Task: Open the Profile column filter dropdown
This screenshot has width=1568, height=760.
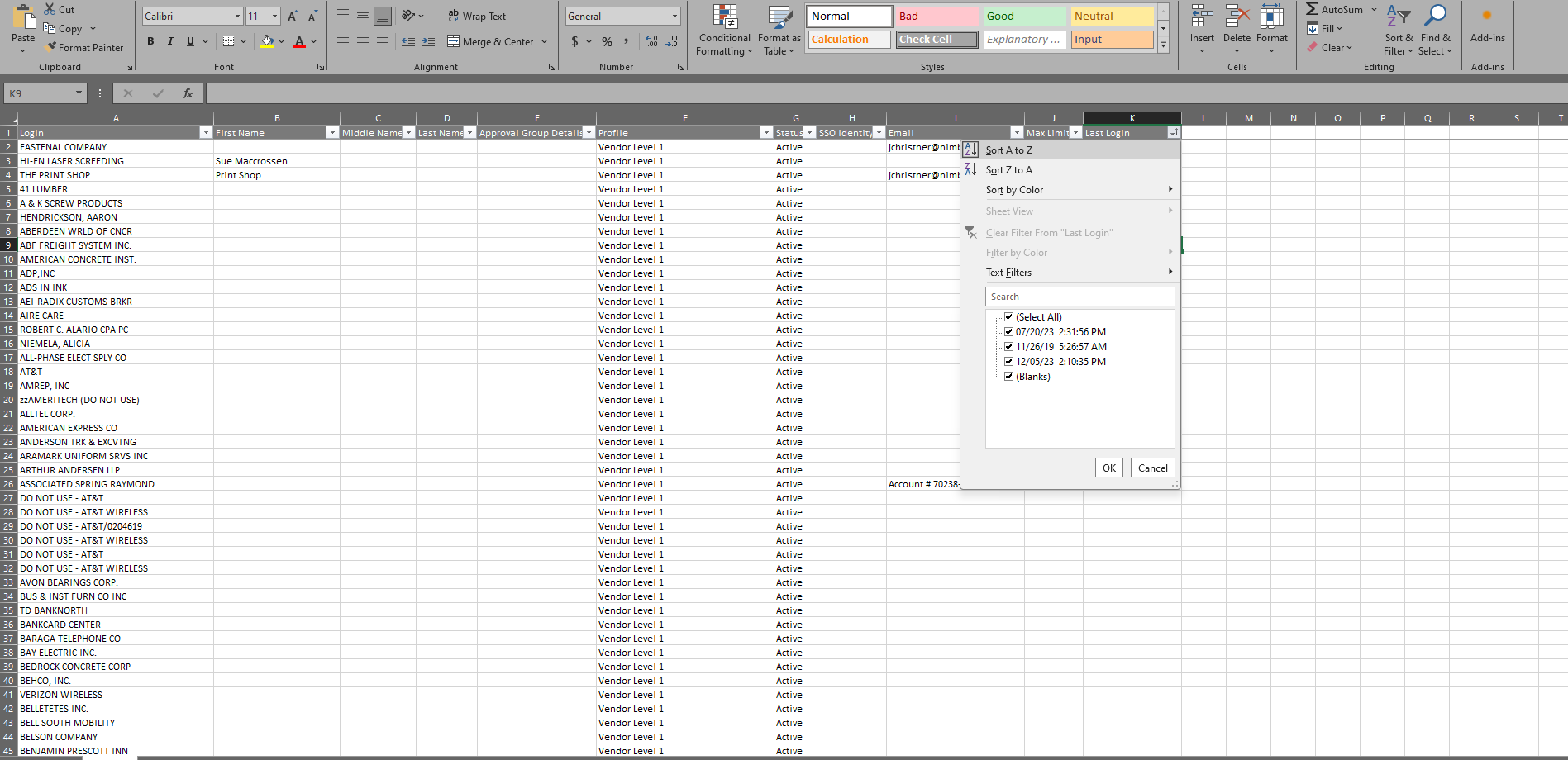Action: pos(766,133)
